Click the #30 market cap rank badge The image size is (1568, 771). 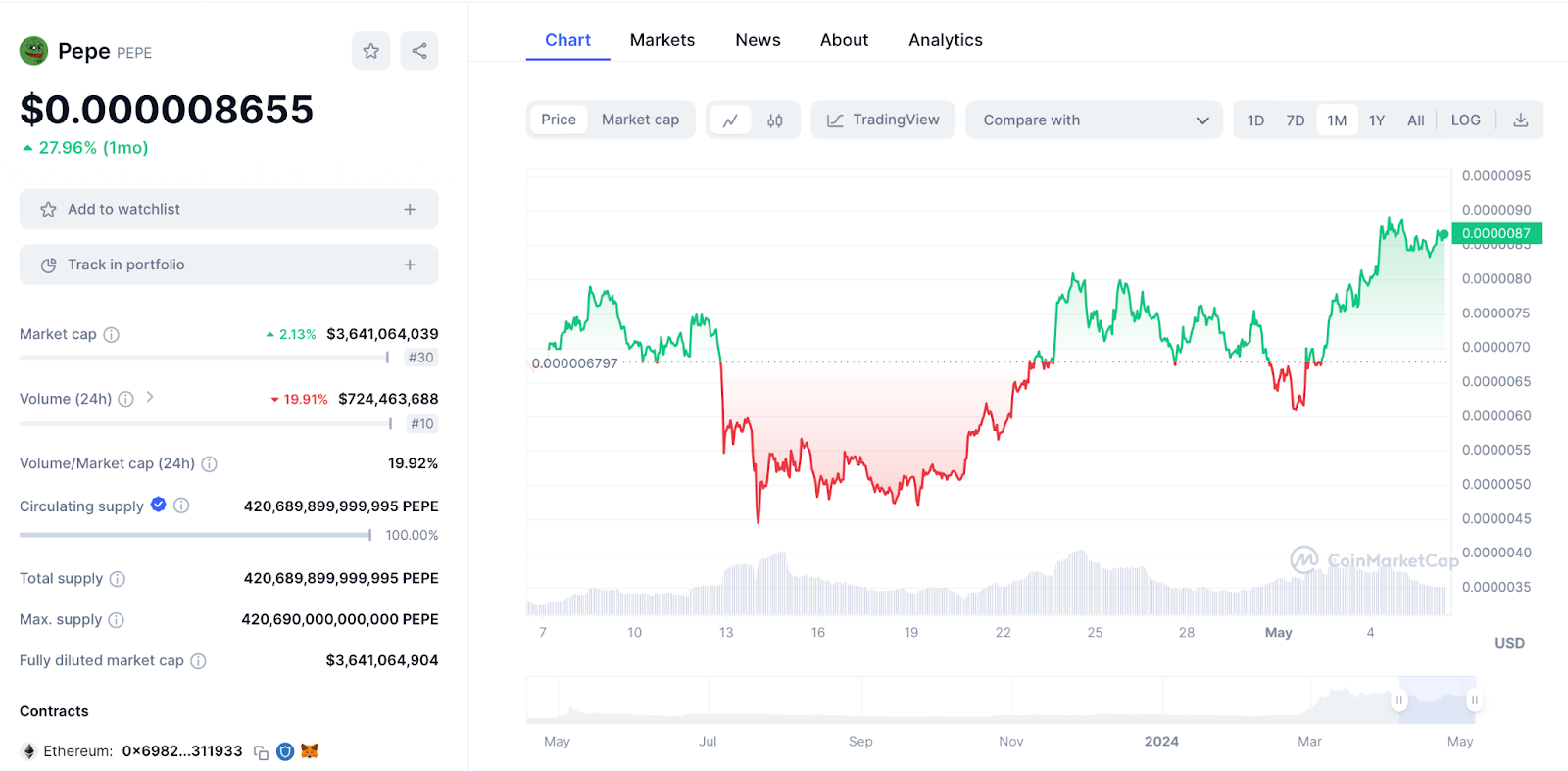(420, 358)
